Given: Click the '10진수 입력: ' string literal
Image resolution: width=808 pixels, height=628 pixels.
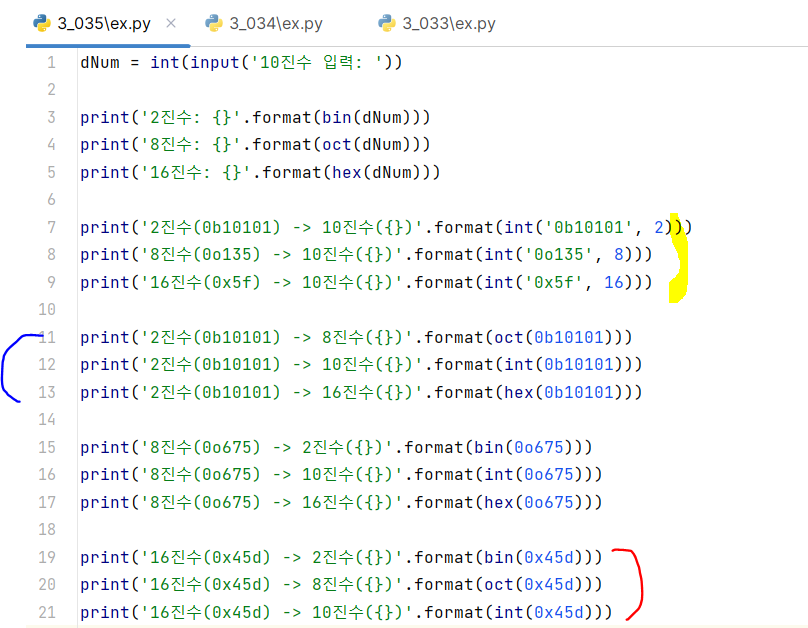Looking at the screenshot, I should 317,62.
